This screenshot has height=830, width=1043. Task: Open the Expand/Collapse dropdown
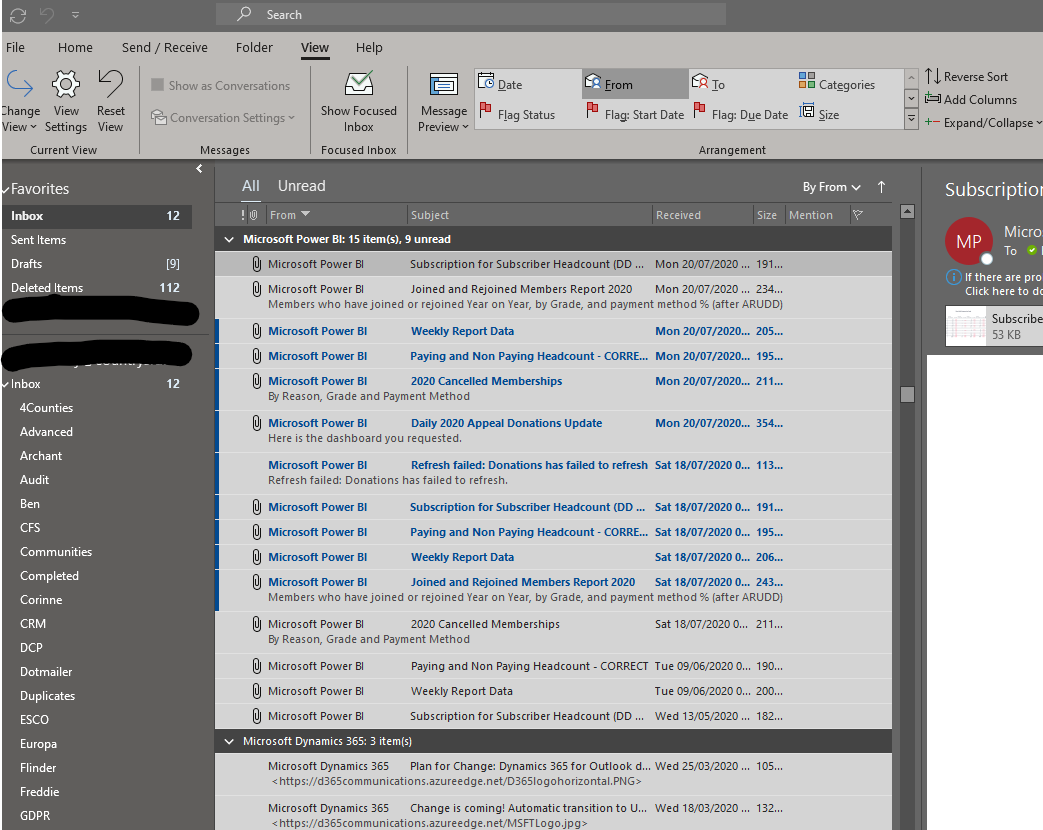(982, 123)
